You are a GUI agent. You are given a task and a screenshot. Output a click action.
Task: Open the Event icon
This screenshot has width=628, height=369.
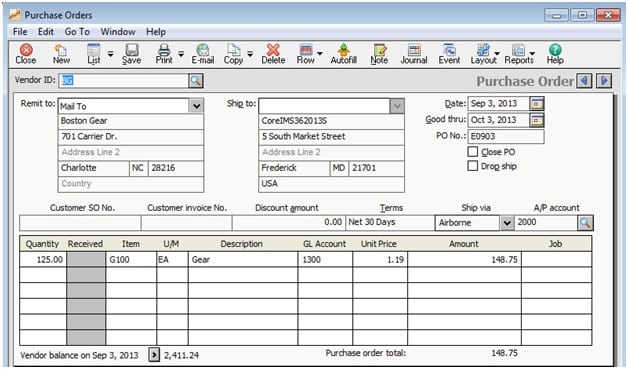coord(449,54)
